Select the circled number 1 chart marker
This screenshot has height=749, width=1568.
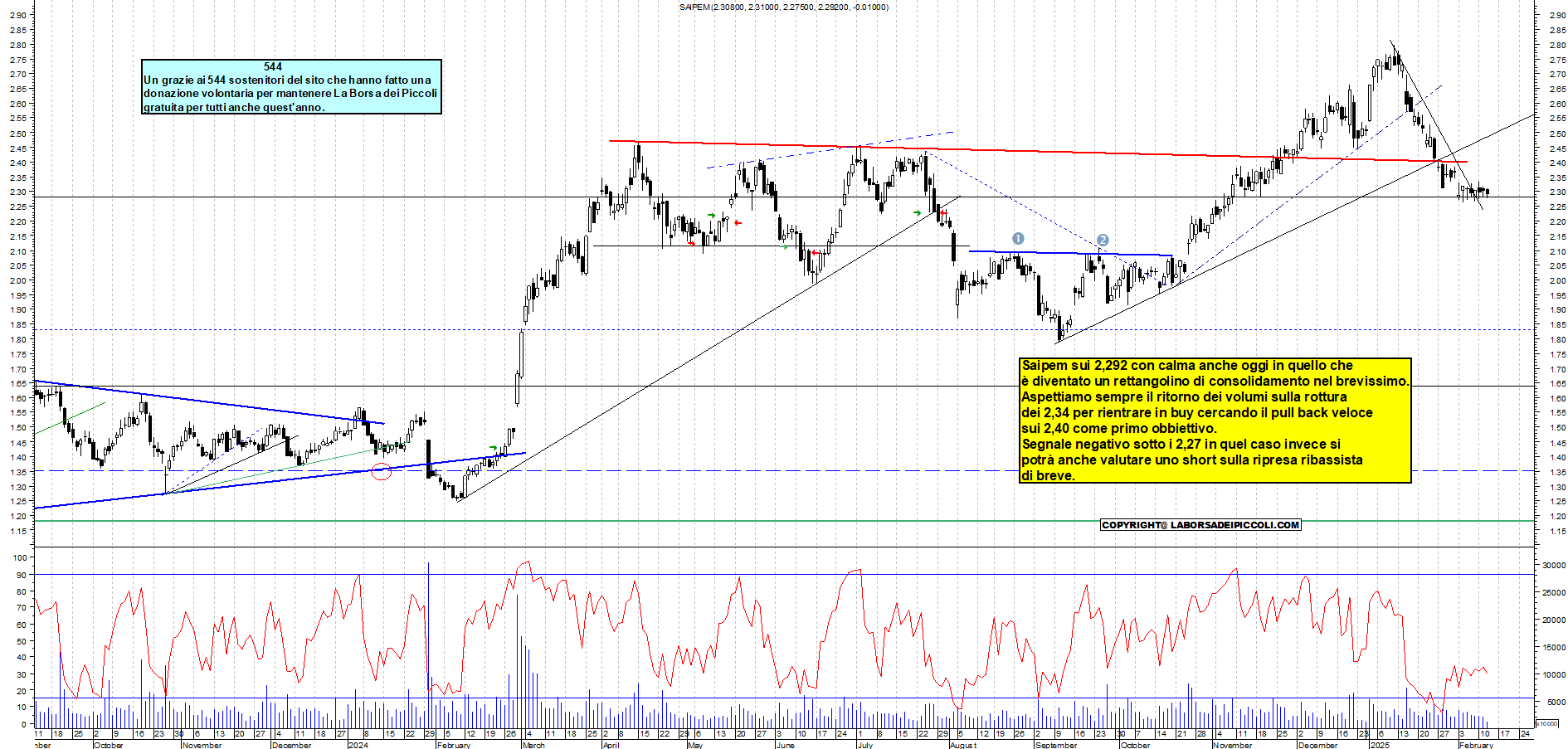(x=1018, y=239)
